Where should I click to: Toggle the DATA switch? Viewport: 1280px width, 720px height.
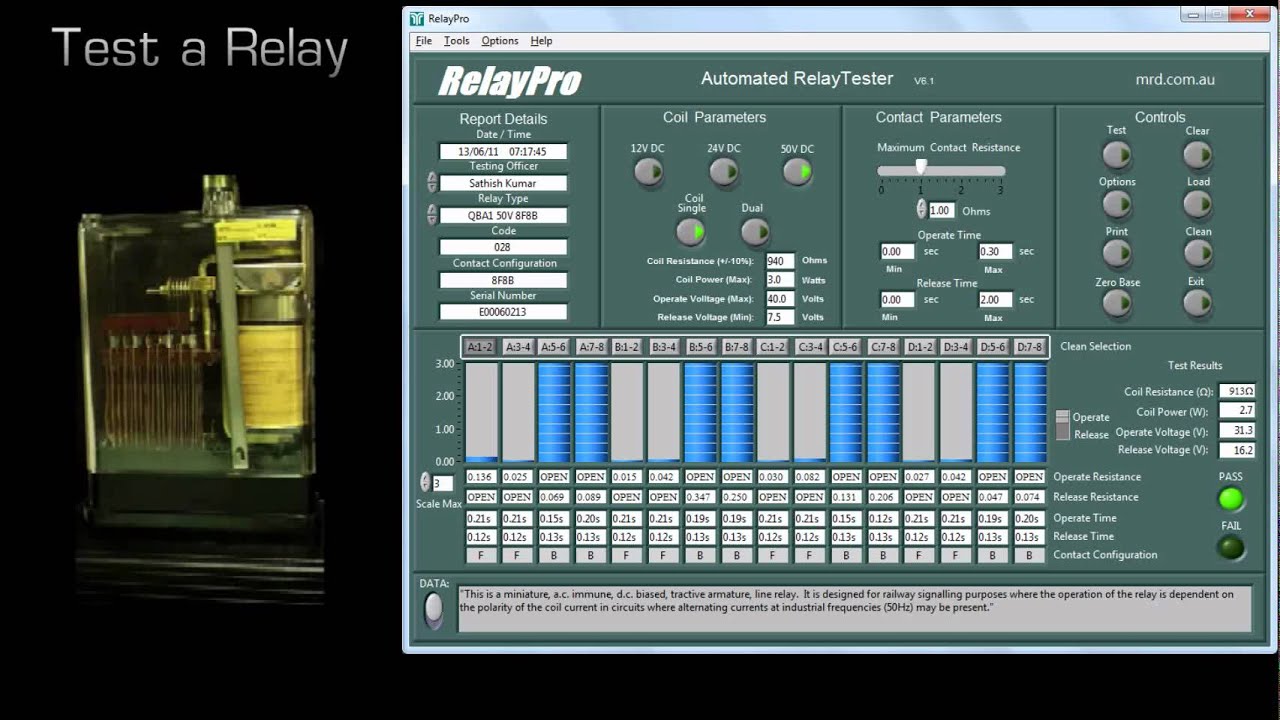click(x=433, y=610)
